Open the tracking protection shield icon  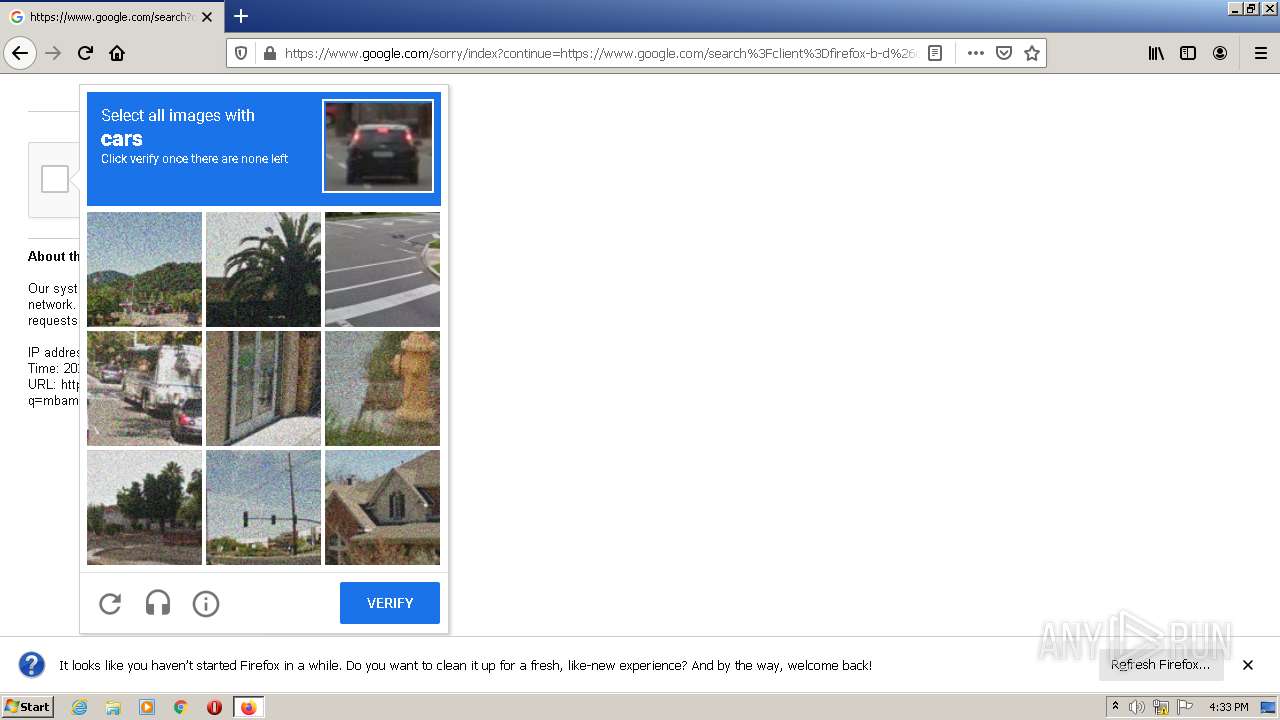tap(241, 53)
